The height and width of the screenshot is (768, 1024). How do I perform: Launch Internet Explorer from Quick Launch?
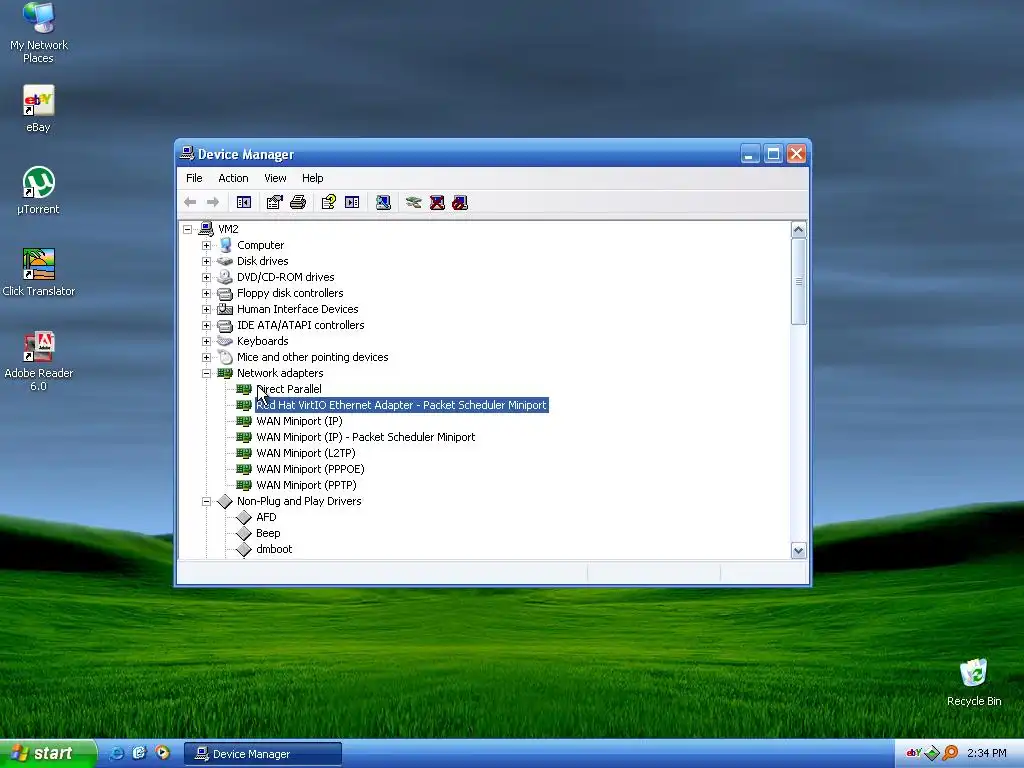tap(117, 754)
